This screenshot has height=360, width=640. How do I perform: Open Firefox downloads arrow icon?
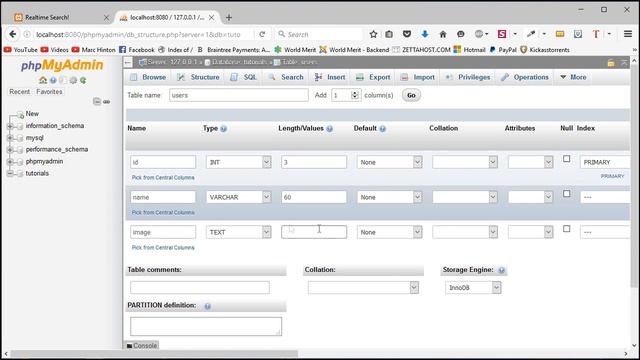pos(425,34)
